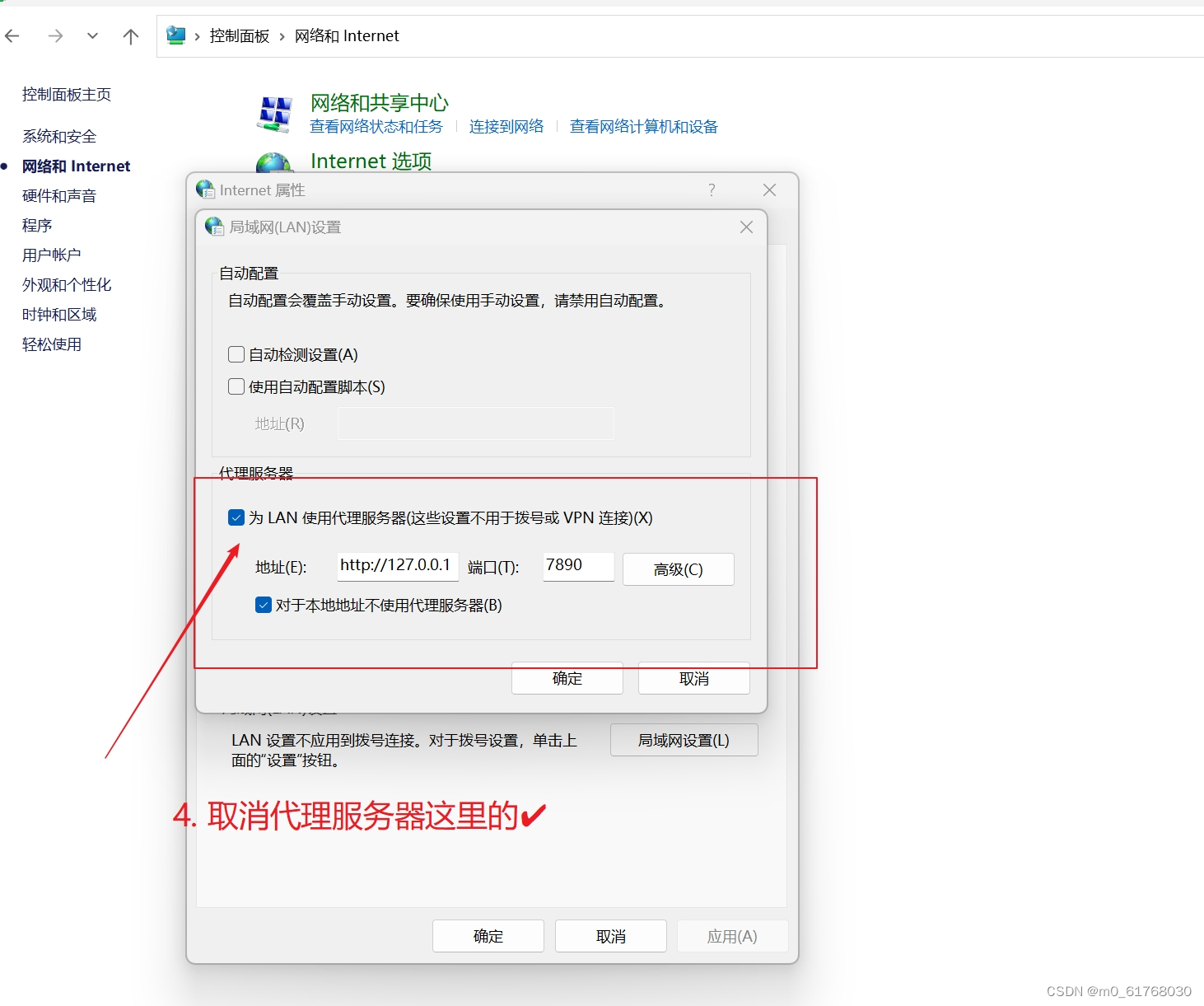1204x1006 pixels.
Task: Click the port field showing 7890
Action: click(x=578, y=566)
